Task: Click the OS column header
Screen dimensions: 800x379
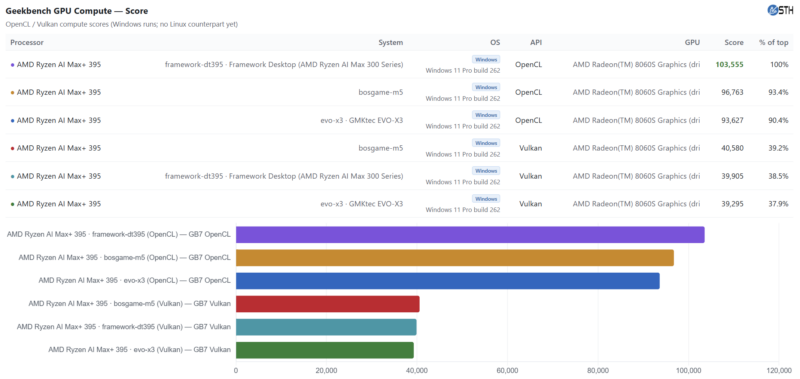Action: coord(495,42)
